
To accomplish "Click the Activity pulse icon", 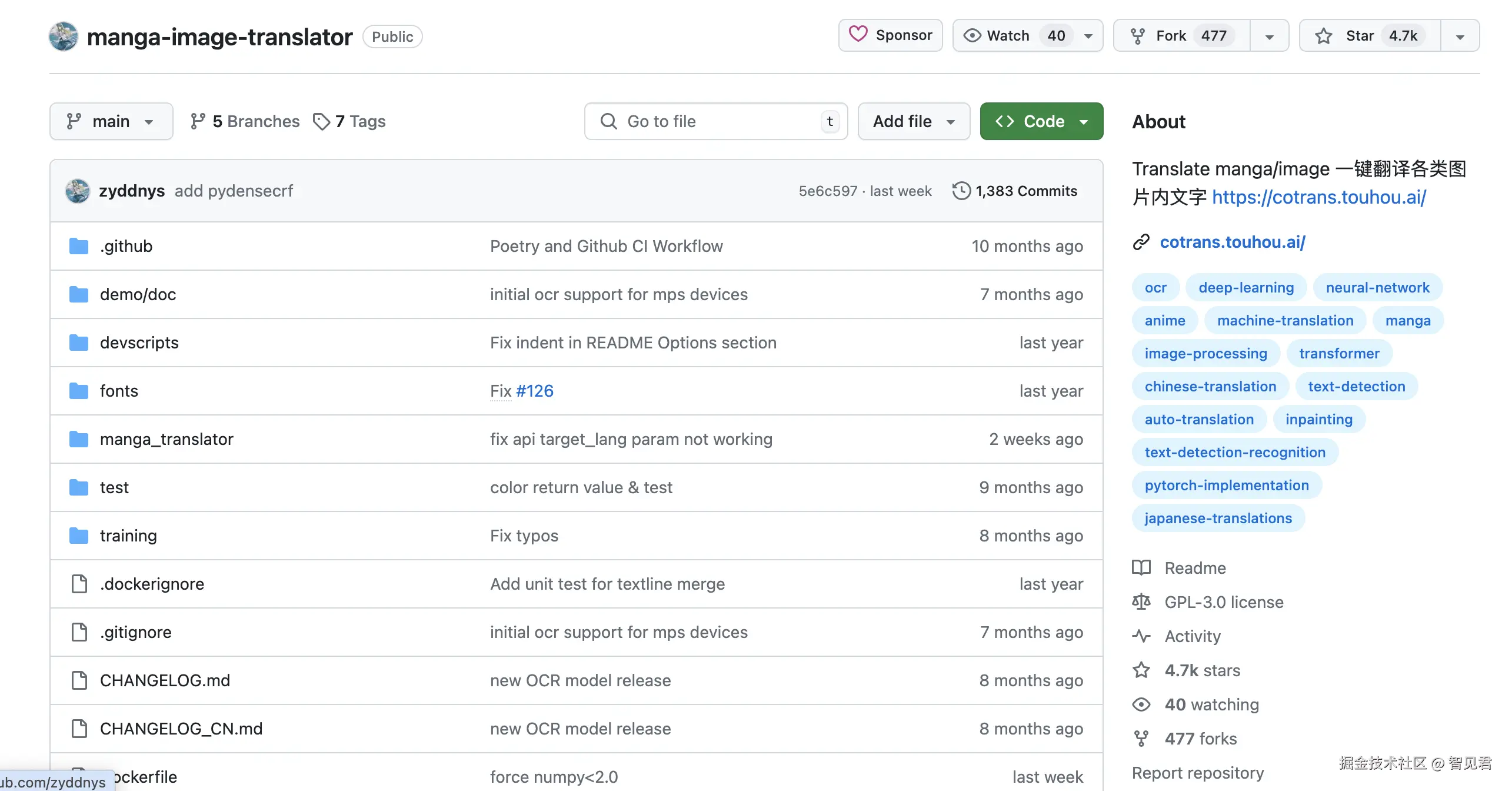I will pos(1141,636).
